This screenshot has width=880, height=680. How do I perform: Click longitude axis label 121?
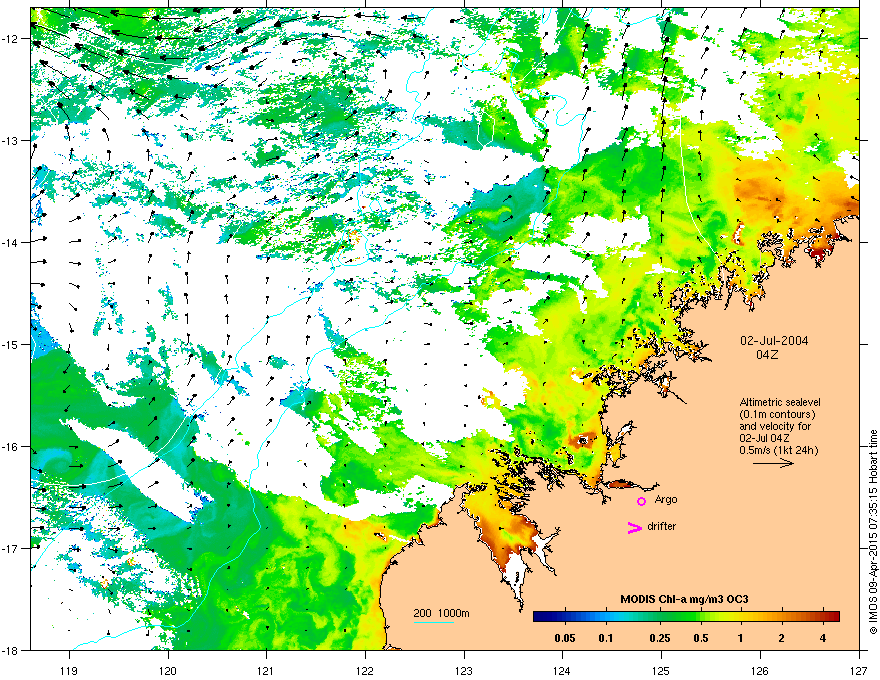click(x=267, y=670)
